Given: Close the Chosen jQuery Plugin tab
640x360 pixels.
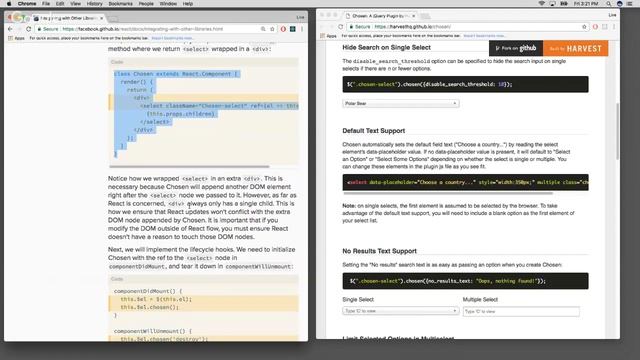Looking at the screenshot, I should [413, 16].
